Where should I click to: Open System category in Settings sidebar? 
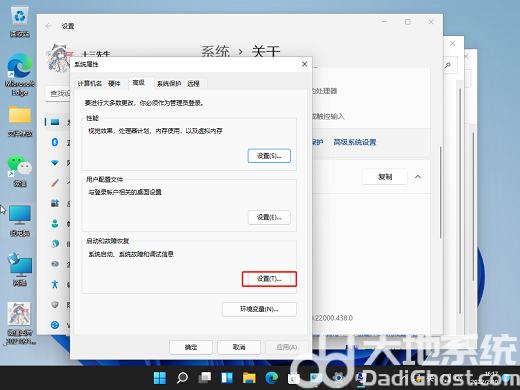click(55, 122)
